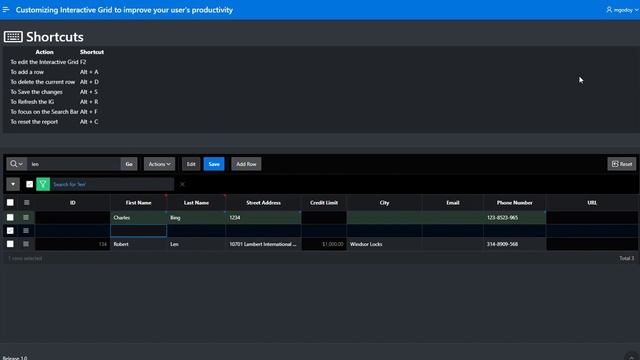The image size is (640, 360).
Task: Open the hamburger navigation menu icon
Action: point(6,9)
